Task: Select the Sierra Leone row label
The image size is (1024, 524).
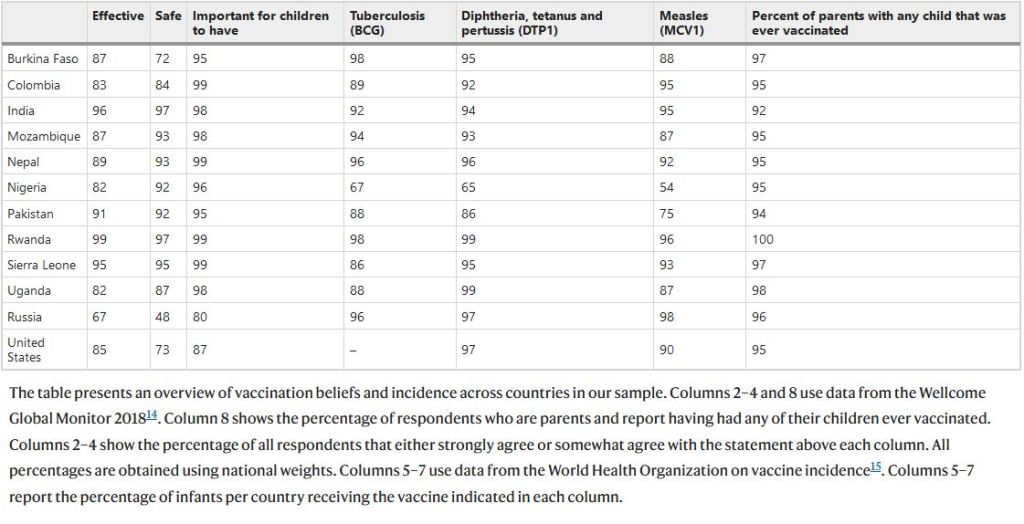Action: pos(41,265)
